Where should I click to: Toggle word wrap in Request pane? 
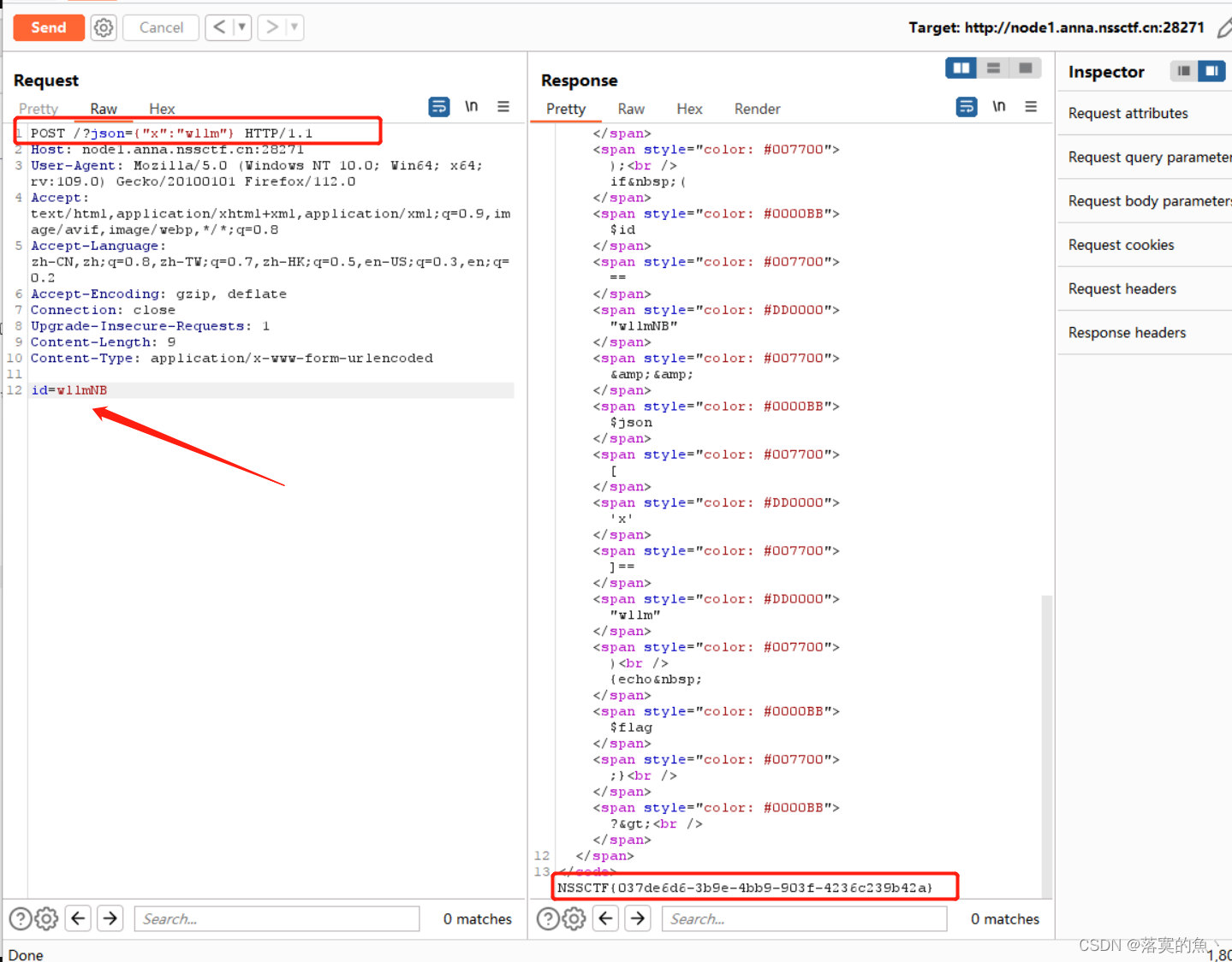[439, 107]
